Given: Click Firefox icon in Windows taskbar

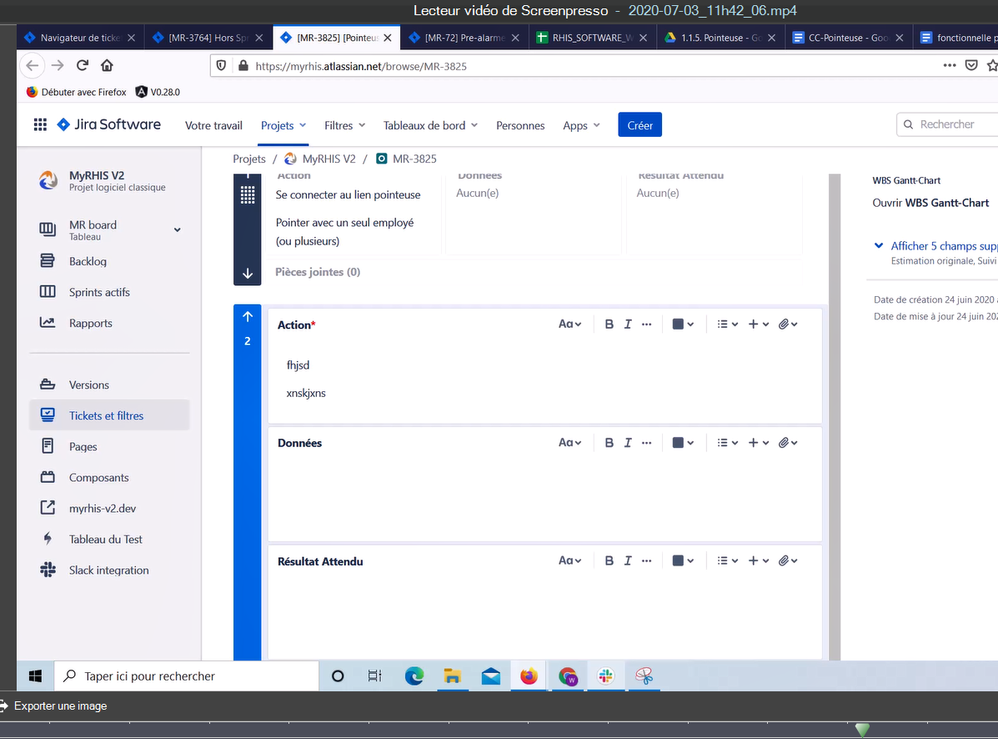Looking at the screenshot, I should coord(528,676).
